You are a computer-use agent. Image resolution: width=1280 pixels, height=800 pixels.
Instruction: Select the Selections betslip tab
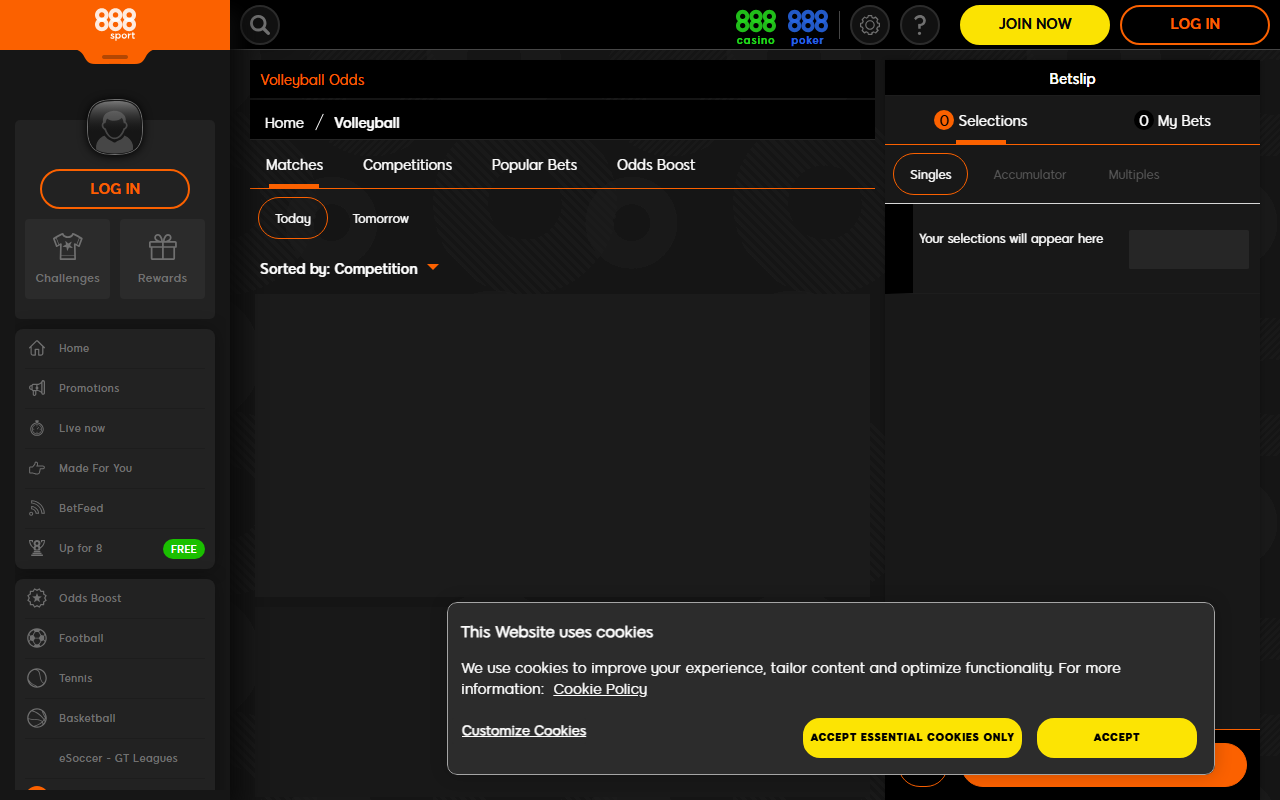980,121
